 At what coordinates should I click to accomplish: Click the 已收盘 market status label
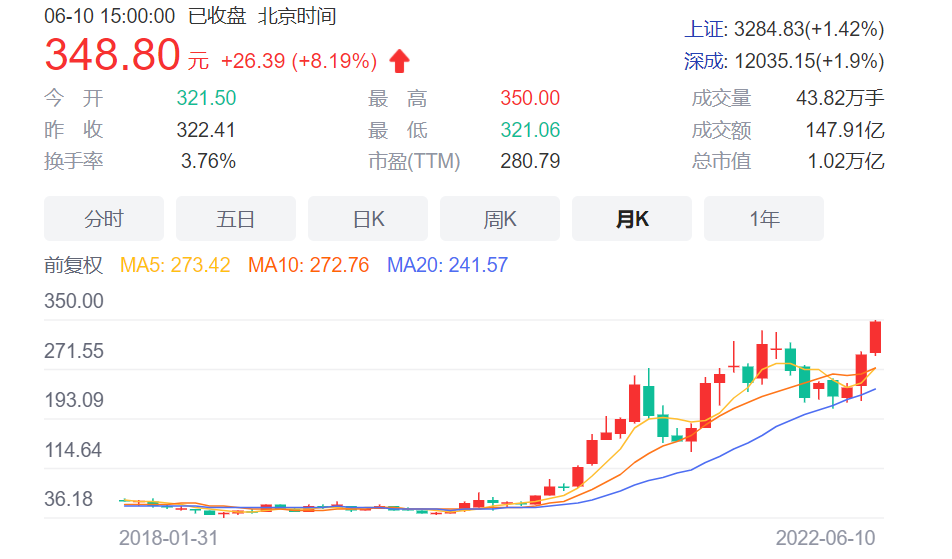[217, 16]
